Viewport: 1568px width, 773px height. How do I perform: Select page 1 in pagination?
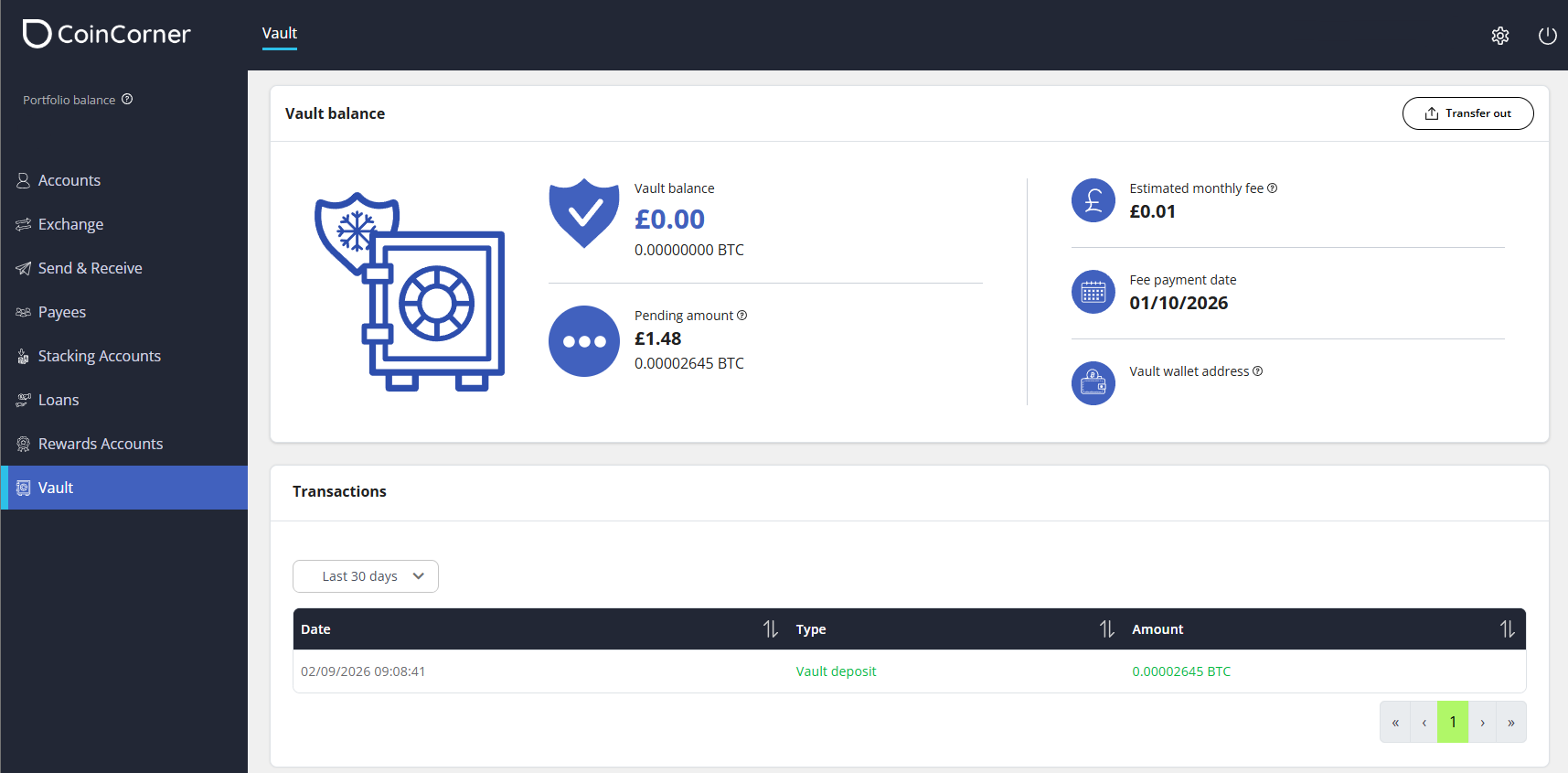[1453, 722]
